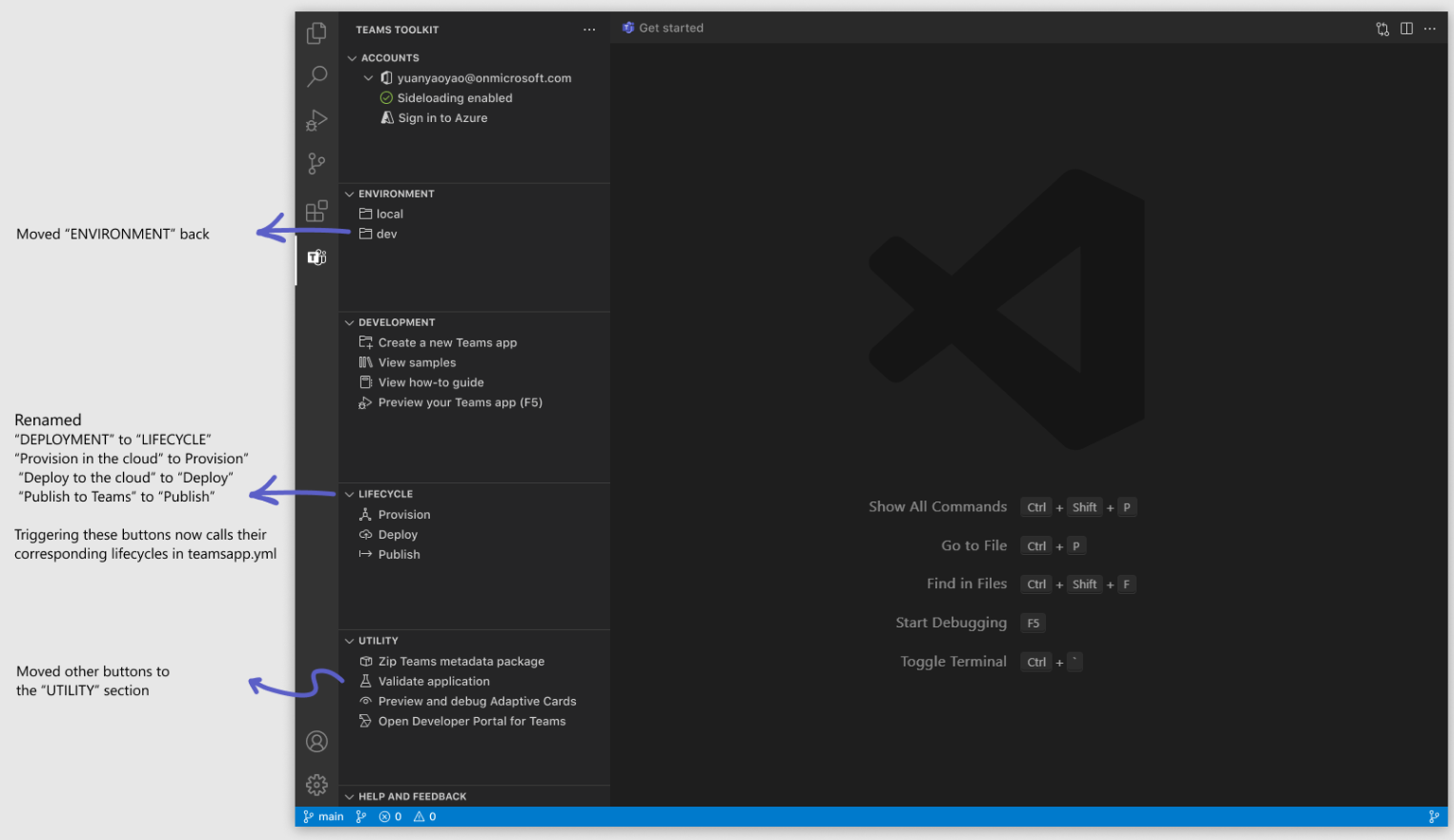
Task: Click the Start Debugging label
Action: (951, 623)
